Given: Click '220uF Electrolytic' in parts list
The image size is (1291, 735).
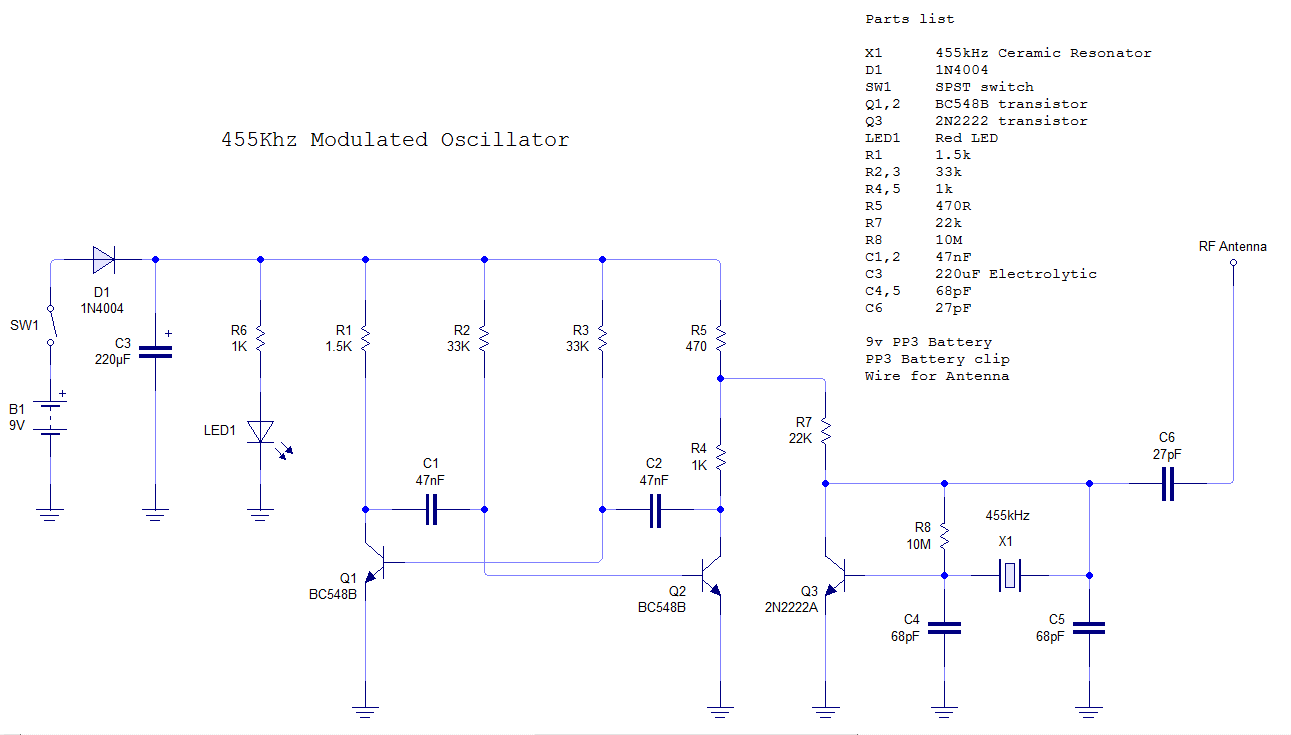Looking at the screenshot, I should [1016, 274].
